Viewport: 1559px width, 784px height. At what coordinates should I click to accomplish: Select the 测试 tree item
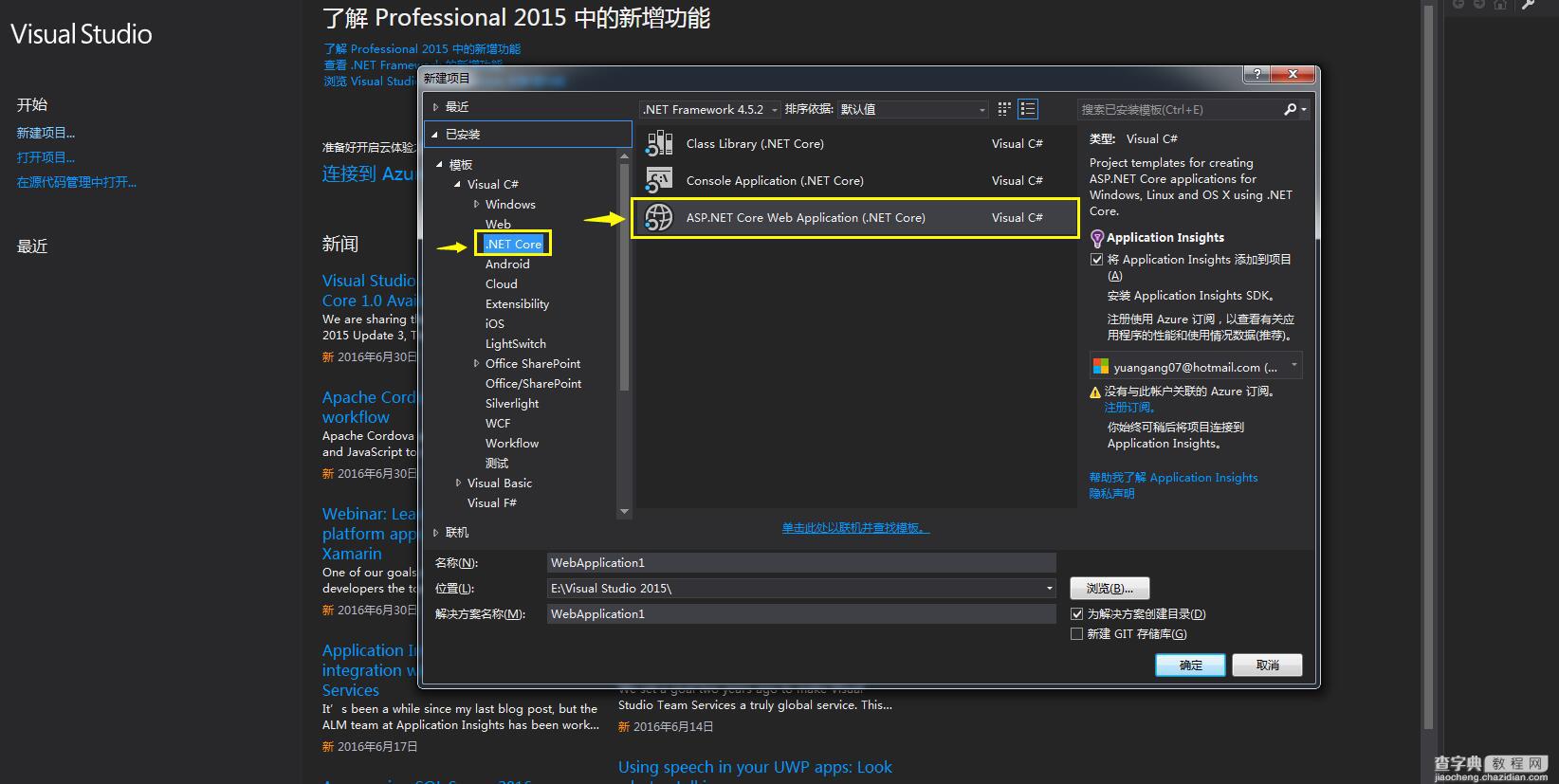pos(497,464)
